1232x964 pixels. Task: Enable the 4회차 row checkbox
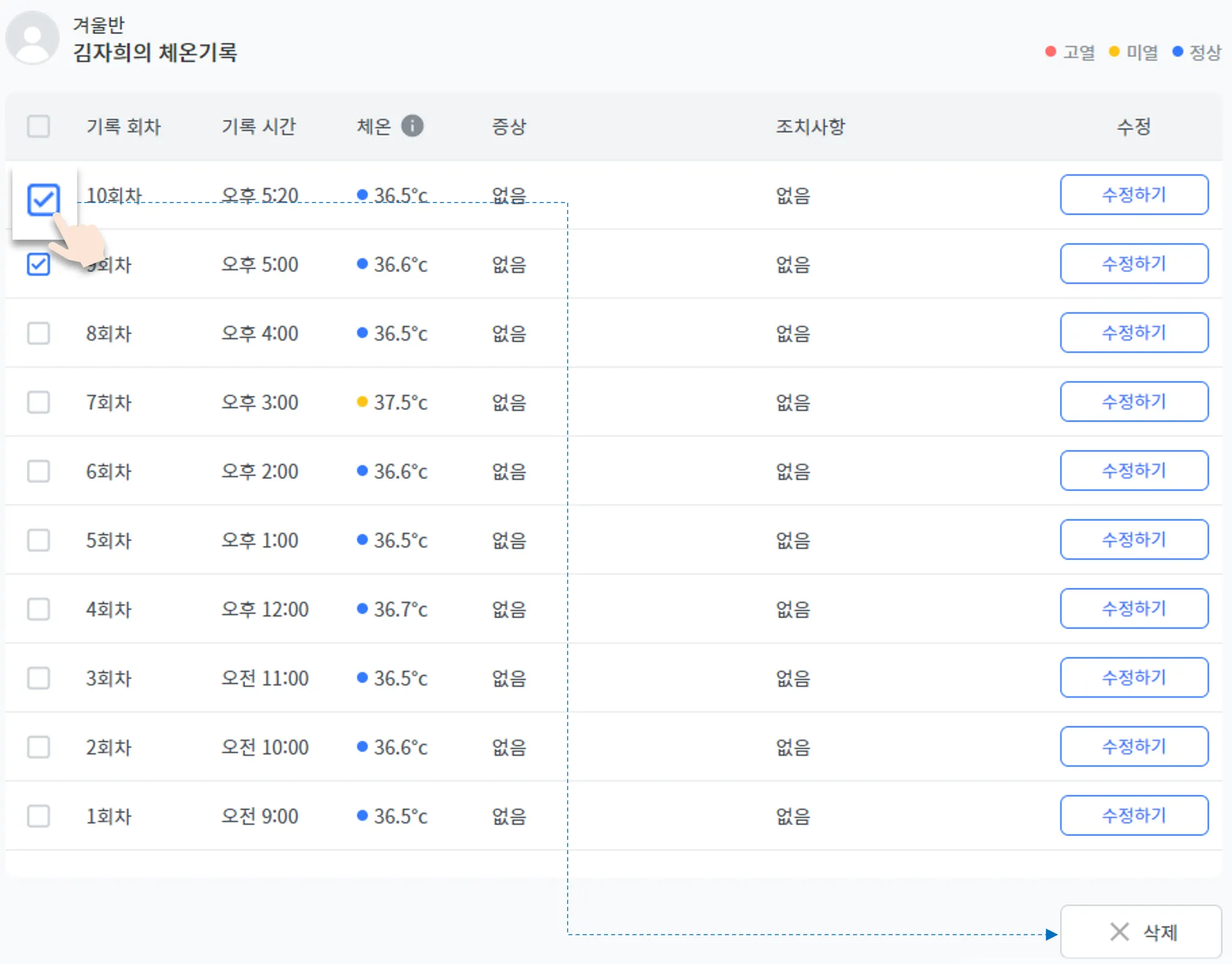pos(38,609)
